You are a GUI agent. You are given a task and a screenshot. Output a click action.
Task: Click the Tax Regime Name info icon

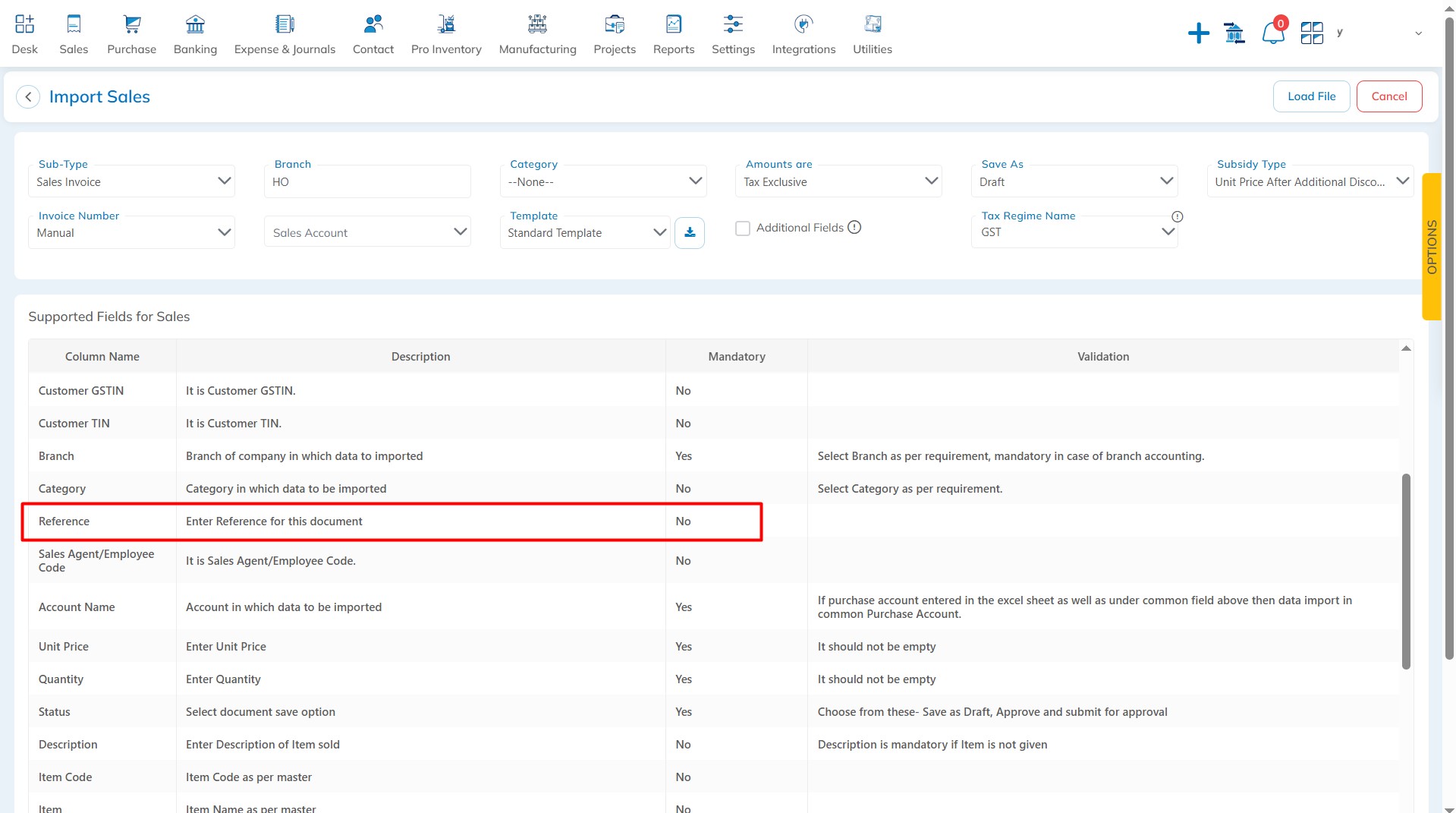point(1178,216)
